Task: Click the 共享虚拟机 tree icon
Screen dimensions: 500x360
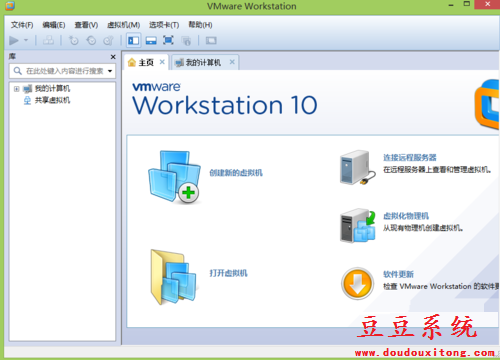Action: click(x=27, y=100)
